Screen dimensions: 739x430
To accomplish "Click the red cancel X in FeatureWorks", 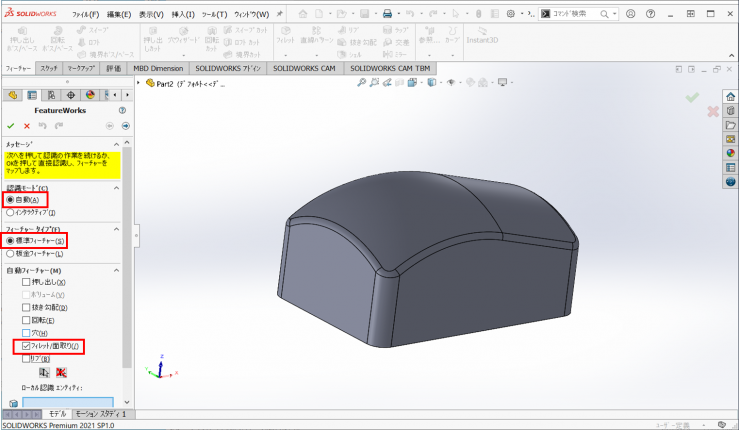I will (x=27, y=125).
